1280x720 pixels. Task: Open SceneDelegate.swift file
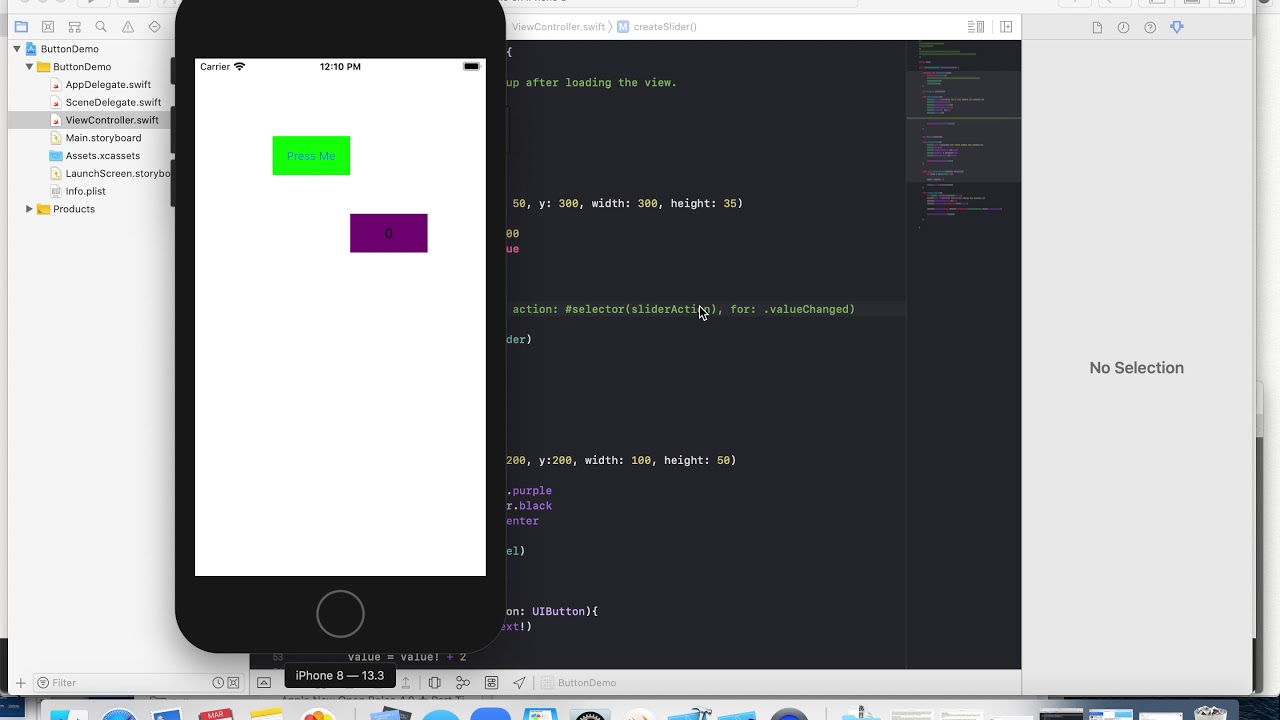tap(113, 102)
